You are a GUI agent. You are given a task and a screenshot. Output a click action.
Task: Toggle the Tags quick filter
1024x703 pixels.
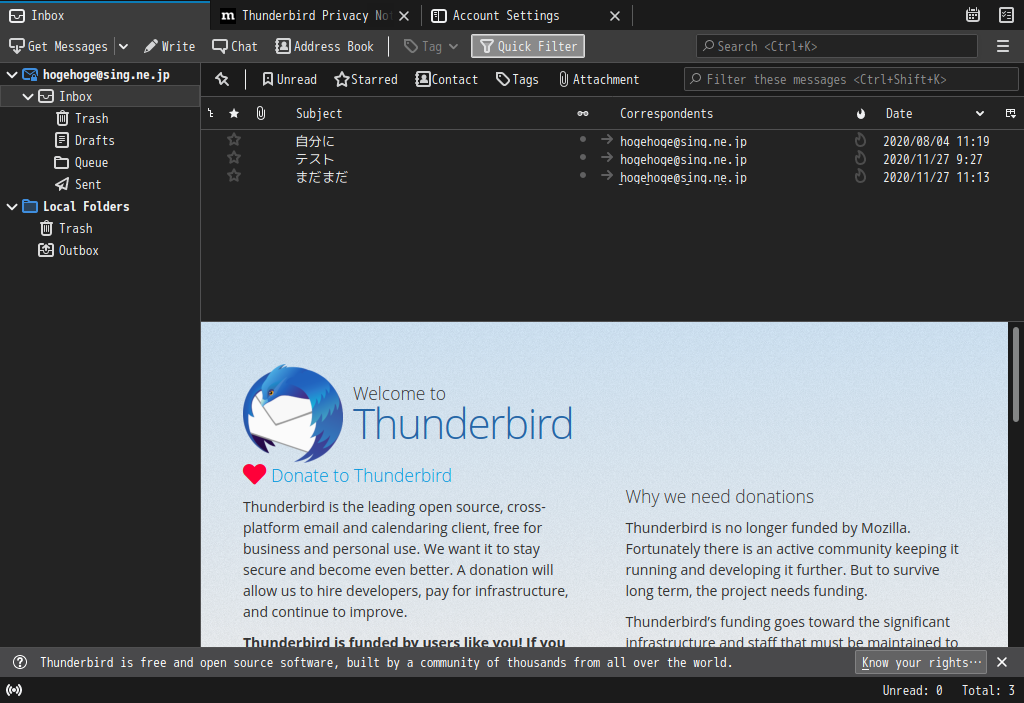pyautogui.click(x=517, y=80)
